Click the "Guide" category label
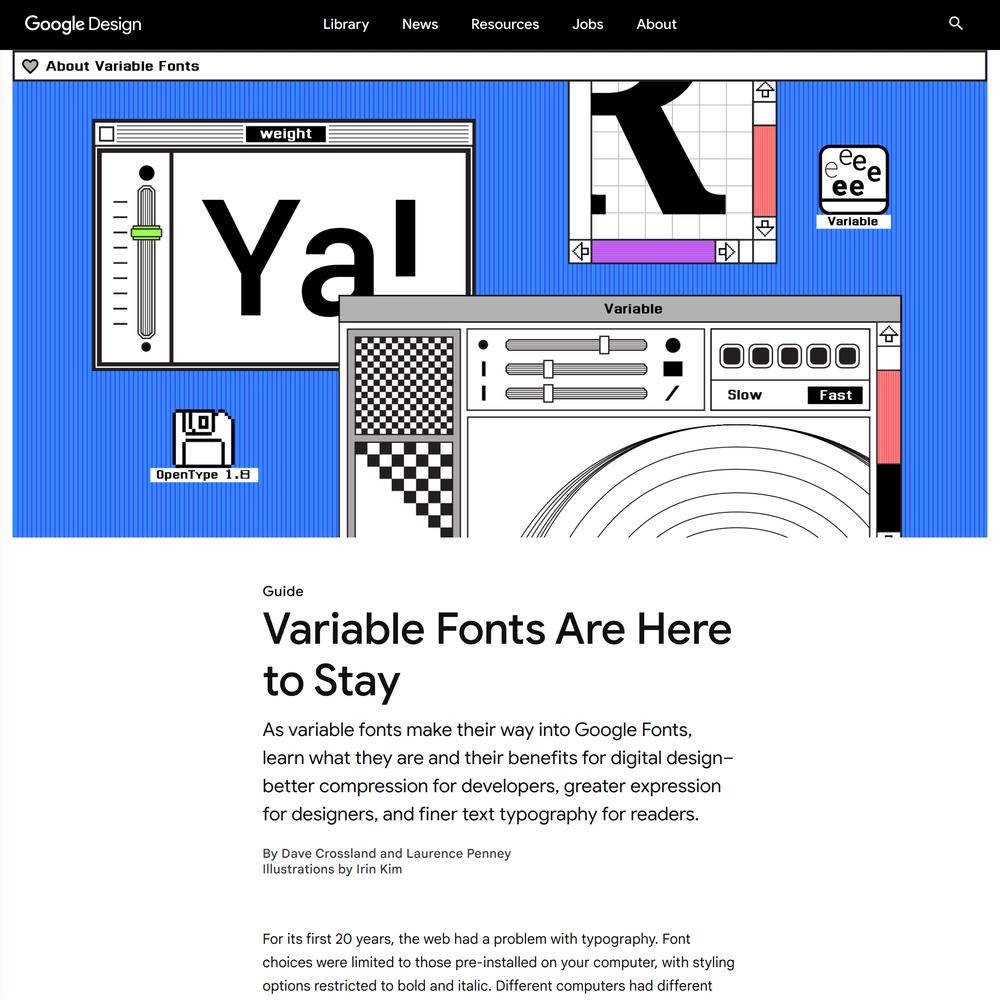Screen dimensions: 1000x1000 (283, 591)
